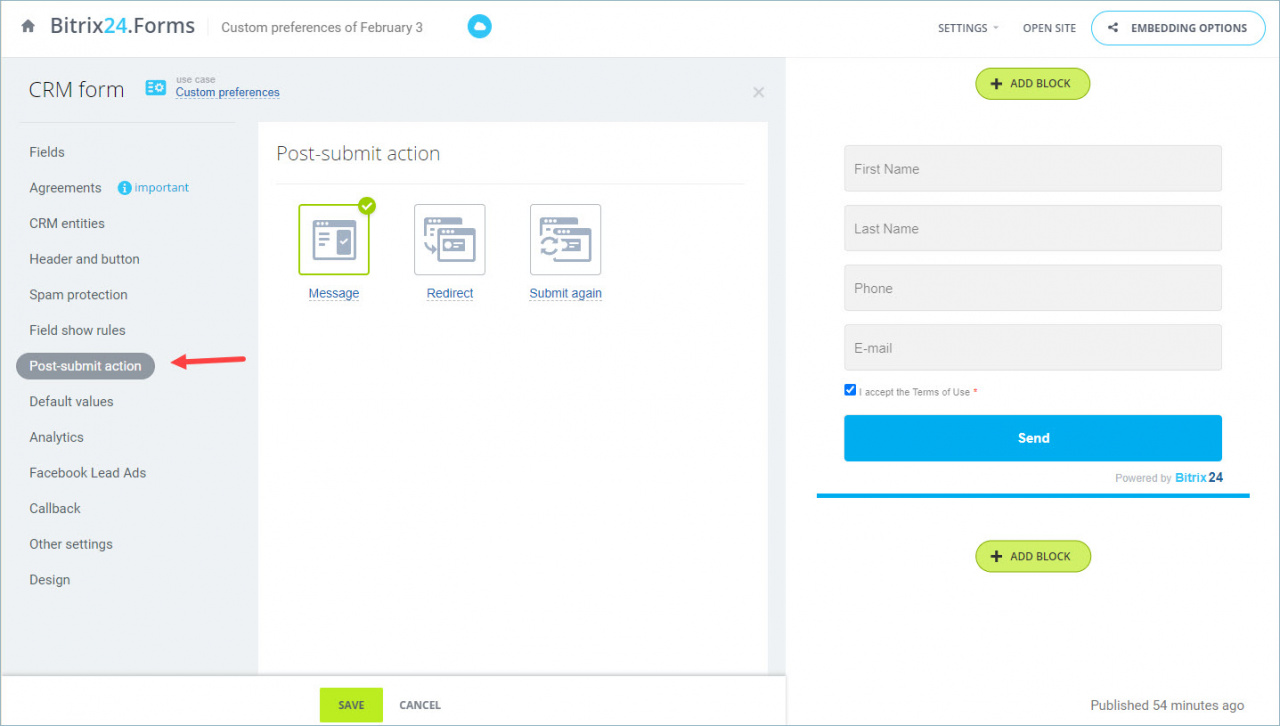Go to CRM entities settings
The image size is (1280, 726).
click(x=67, y=223)
